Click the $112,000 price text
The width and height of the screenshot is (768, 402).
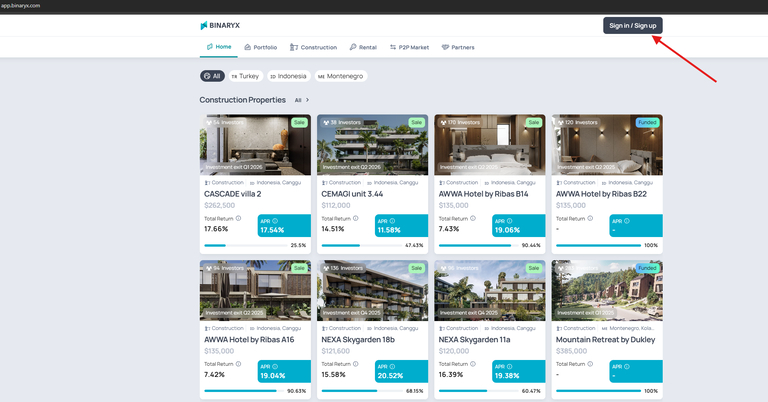[x=336, y=205]
